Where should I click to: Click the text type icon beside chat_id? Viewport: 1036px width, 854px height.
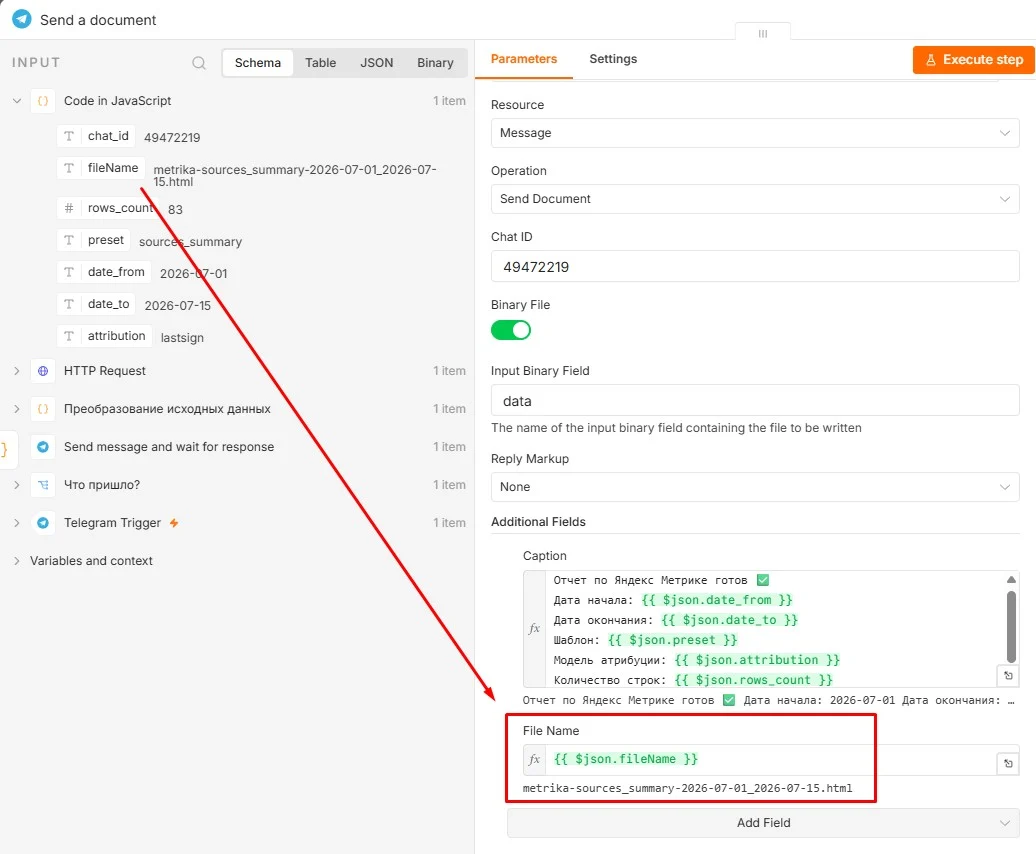click(x=69, y=136)
